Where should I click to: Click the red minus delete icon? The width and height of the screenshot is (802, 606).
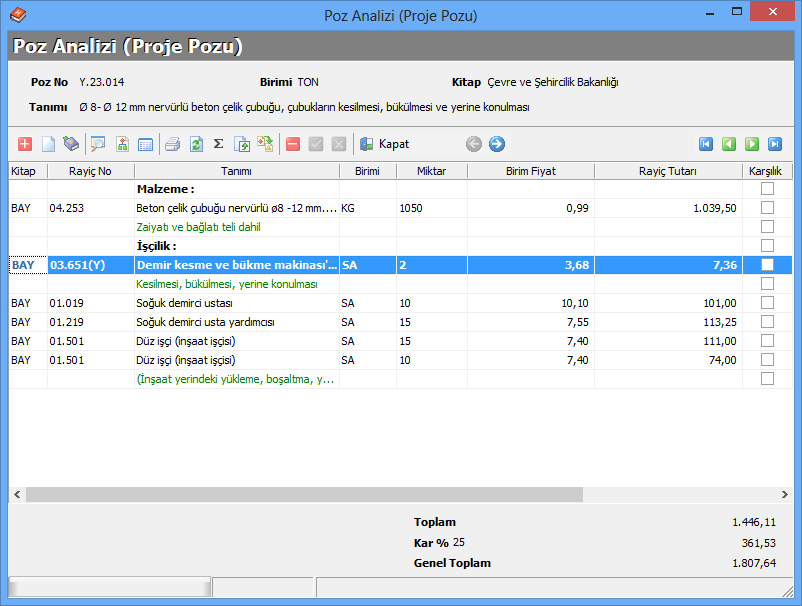coord(293,144)
